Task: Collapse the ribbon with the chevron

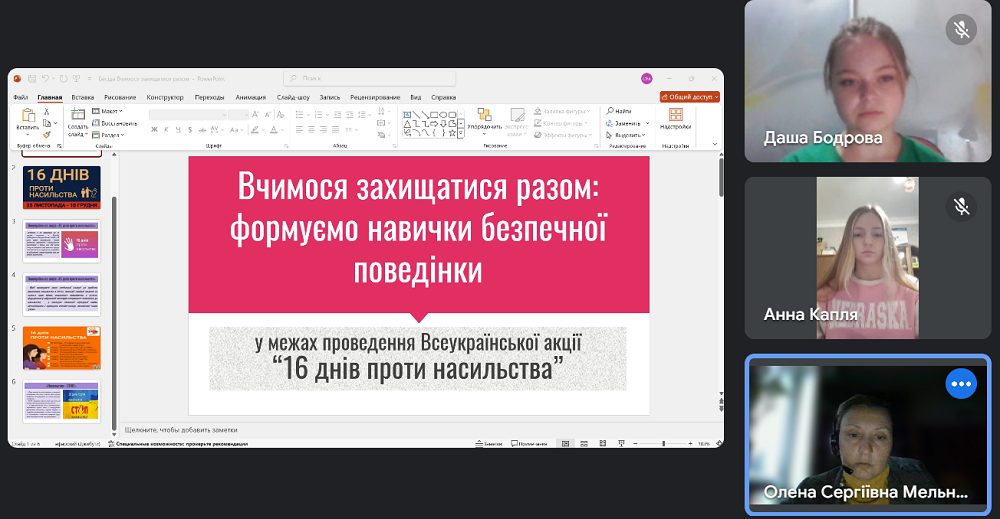Action: coord(714,145)
